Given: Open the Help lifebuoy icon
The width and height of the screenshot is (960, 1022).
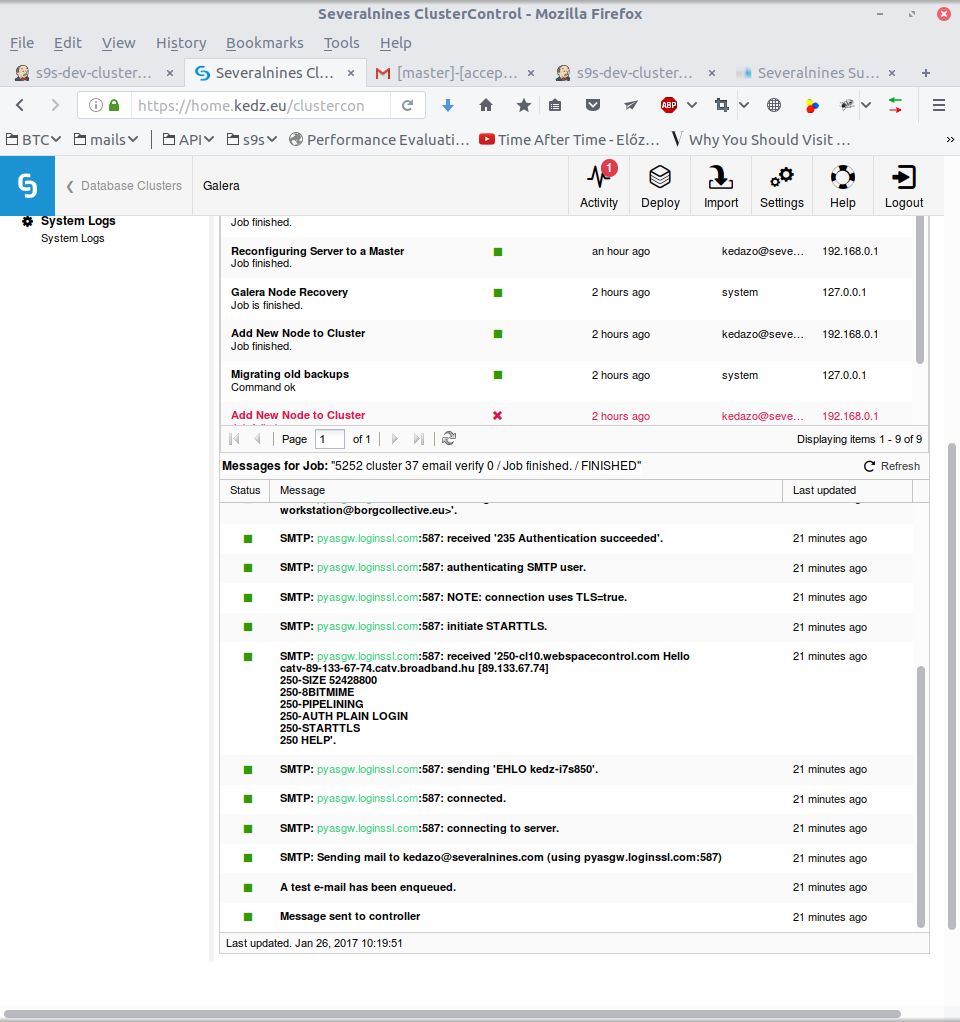Looking at the screenshot, I should tap(842, 186).
